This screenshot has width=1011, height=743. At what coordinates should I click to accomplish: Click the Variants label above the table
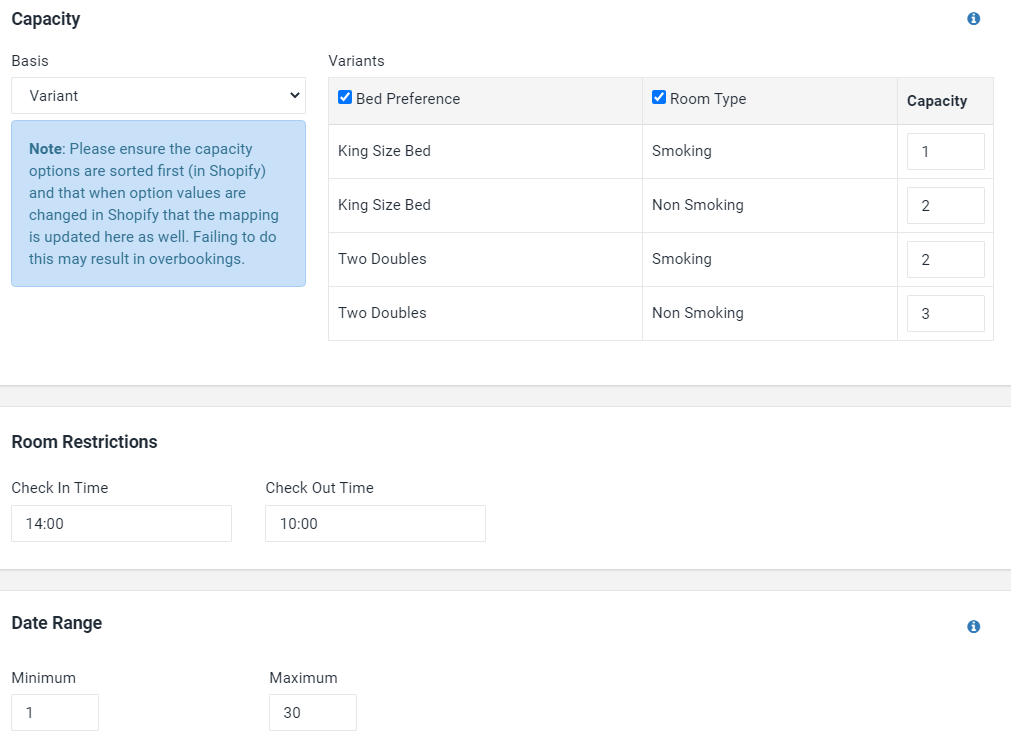(356, 61)
